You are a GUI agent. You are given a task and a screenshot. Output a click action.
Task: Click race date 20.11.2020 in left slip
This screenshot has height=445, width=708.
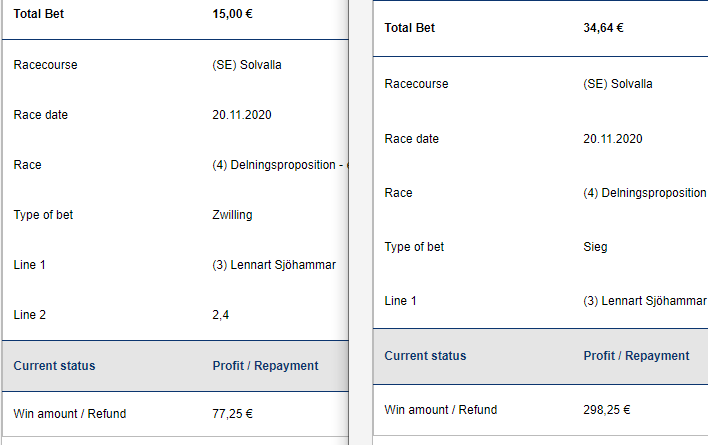coord(242,115)
